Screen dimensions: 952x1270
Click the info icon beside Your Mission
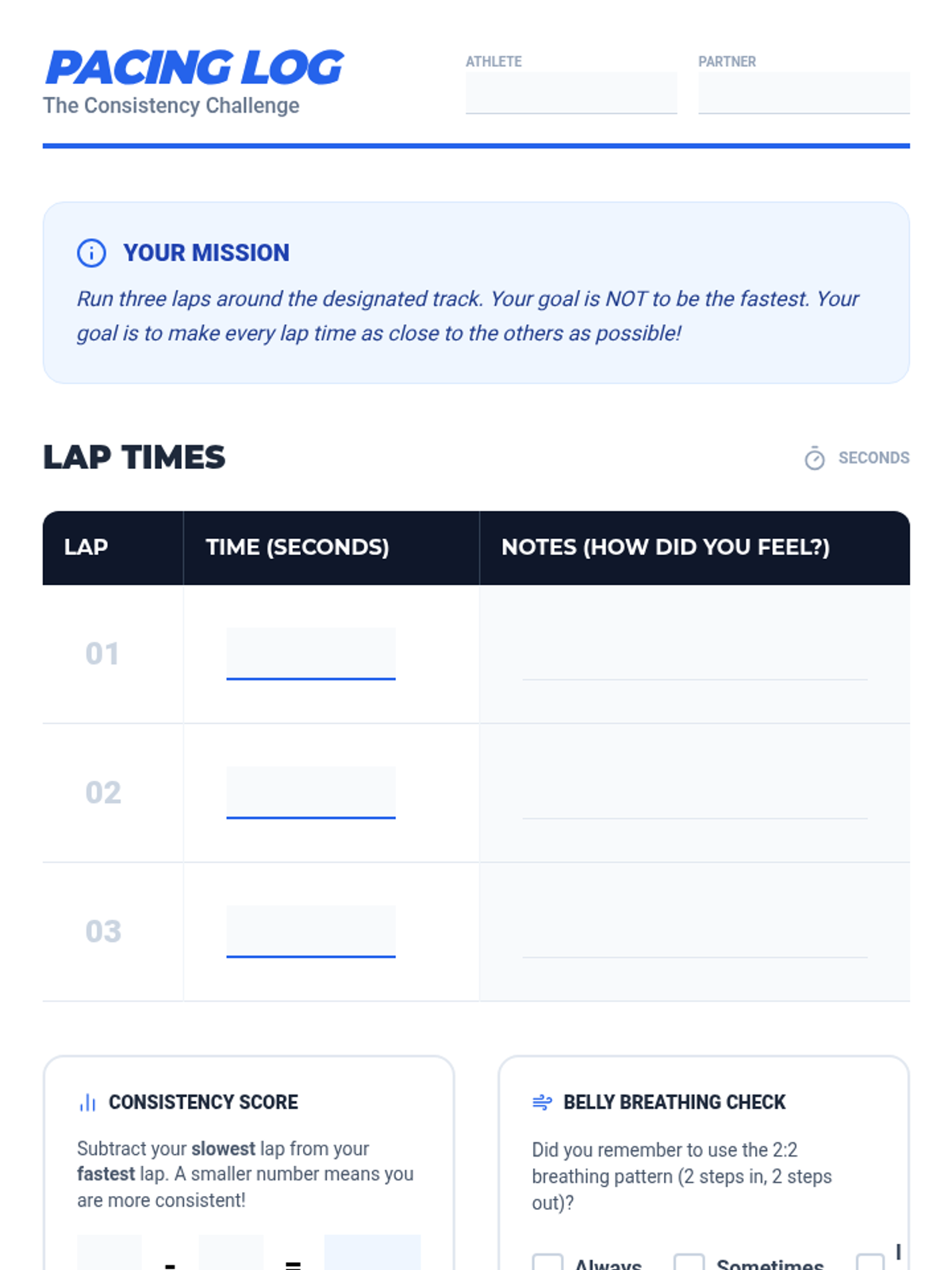pos(91,252)
